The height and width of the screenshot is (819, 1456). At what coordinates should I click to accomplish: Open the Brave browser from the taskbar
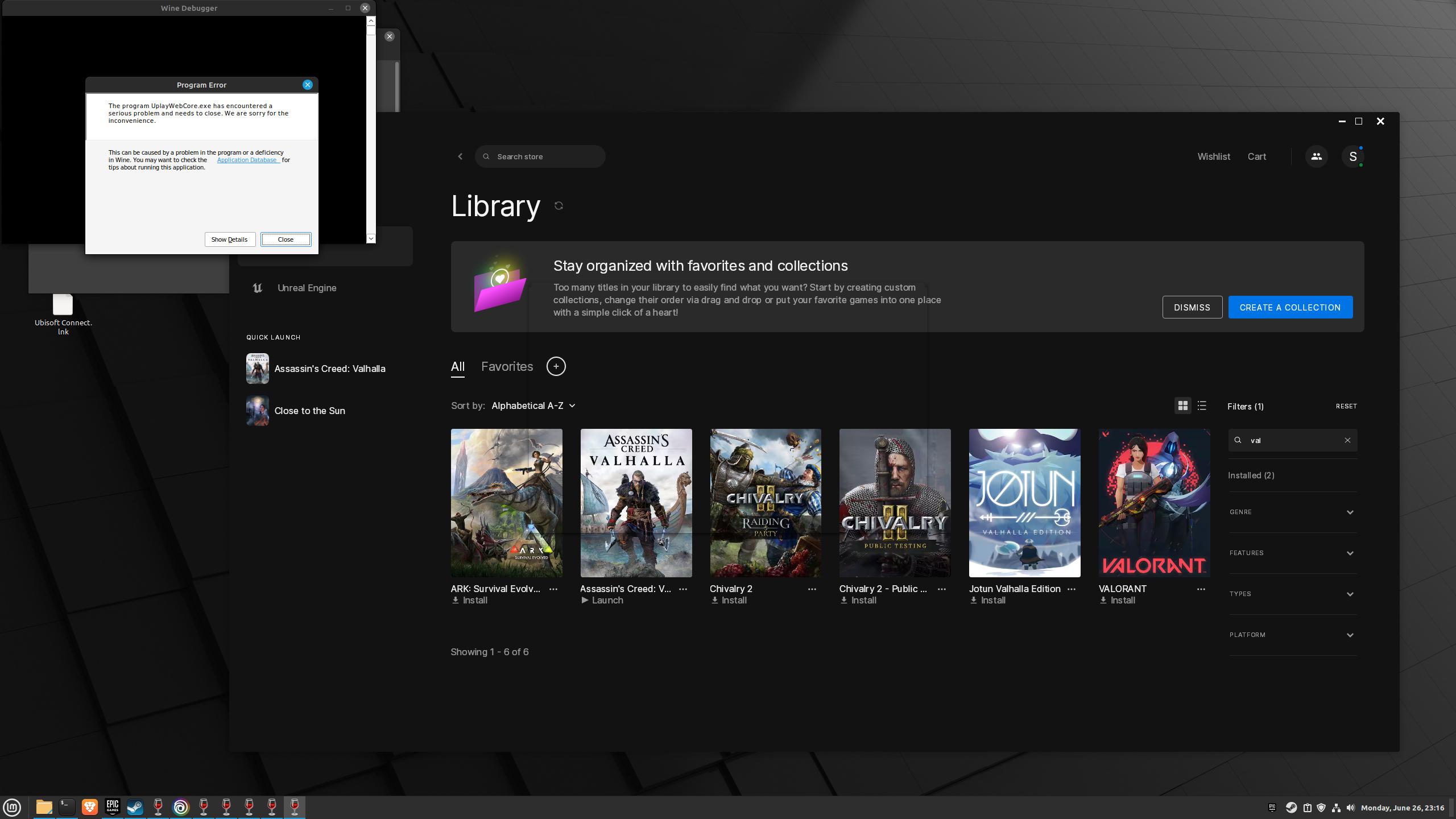tap(89, 807)
